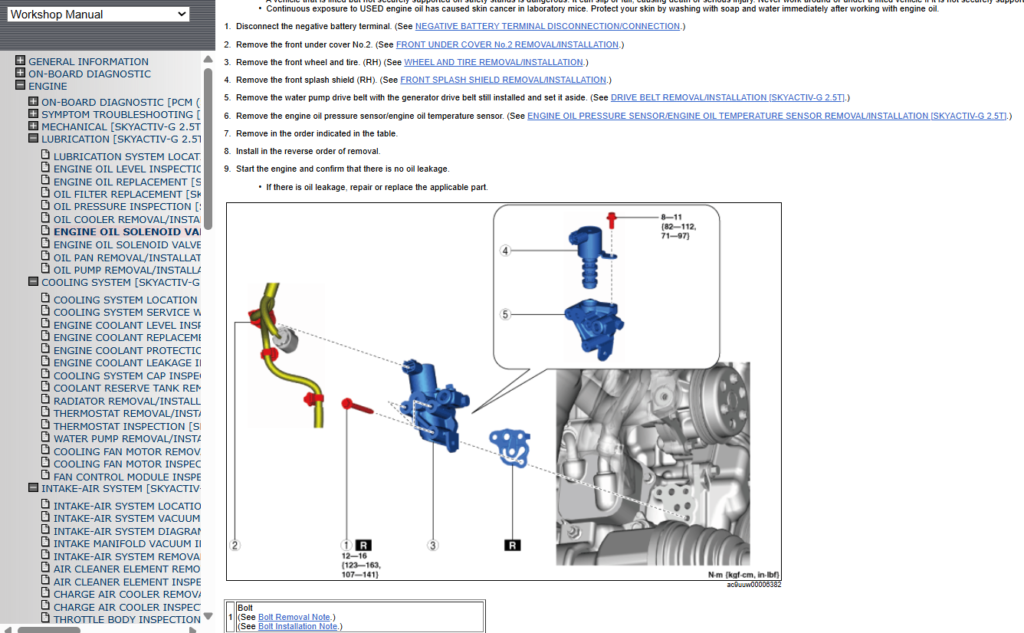
Task: Select INTAKE-AIR SYSTEM DIAGRAM entry
Action: (127, 531)
